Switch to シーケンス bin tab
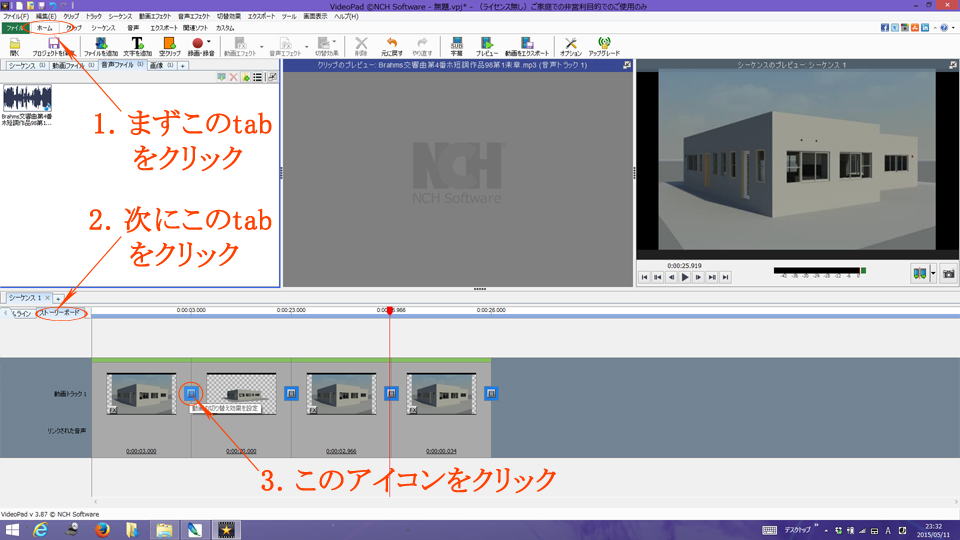Viewport: 960px width, 540px height. pyautogui.click(x=26, y=66)
